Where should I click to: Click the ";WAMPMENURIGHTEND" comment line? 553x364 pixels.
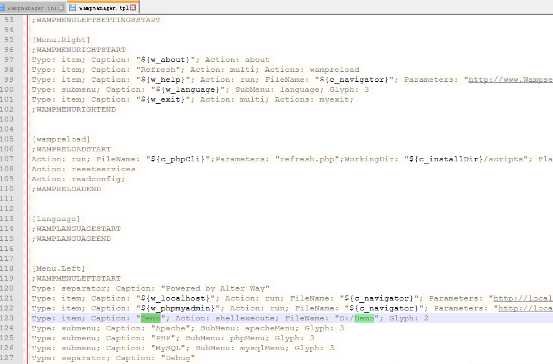click(74, 109)
